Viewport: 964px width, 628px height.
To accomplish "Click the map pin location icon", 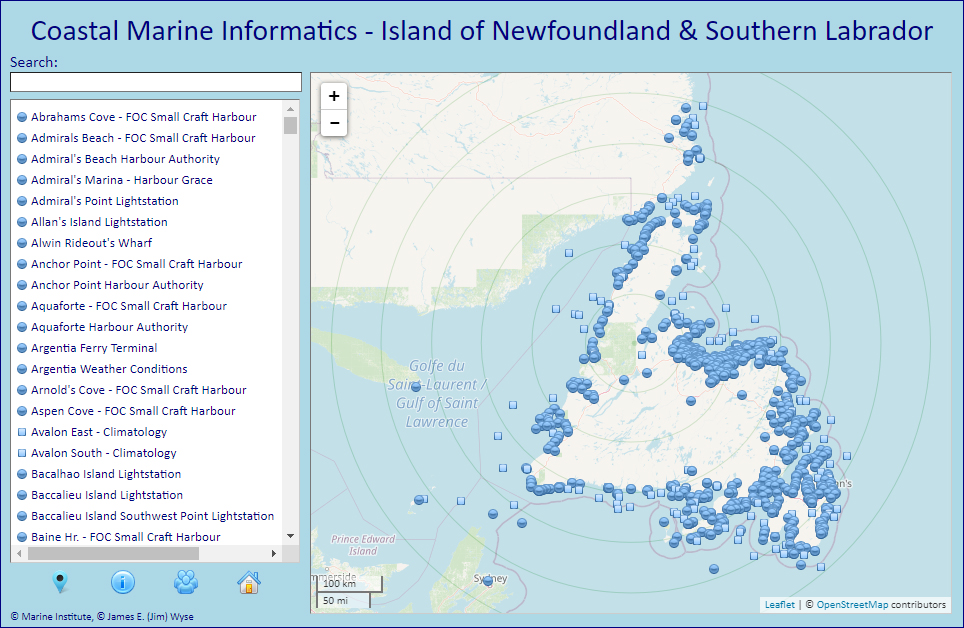I will (60, 582).
